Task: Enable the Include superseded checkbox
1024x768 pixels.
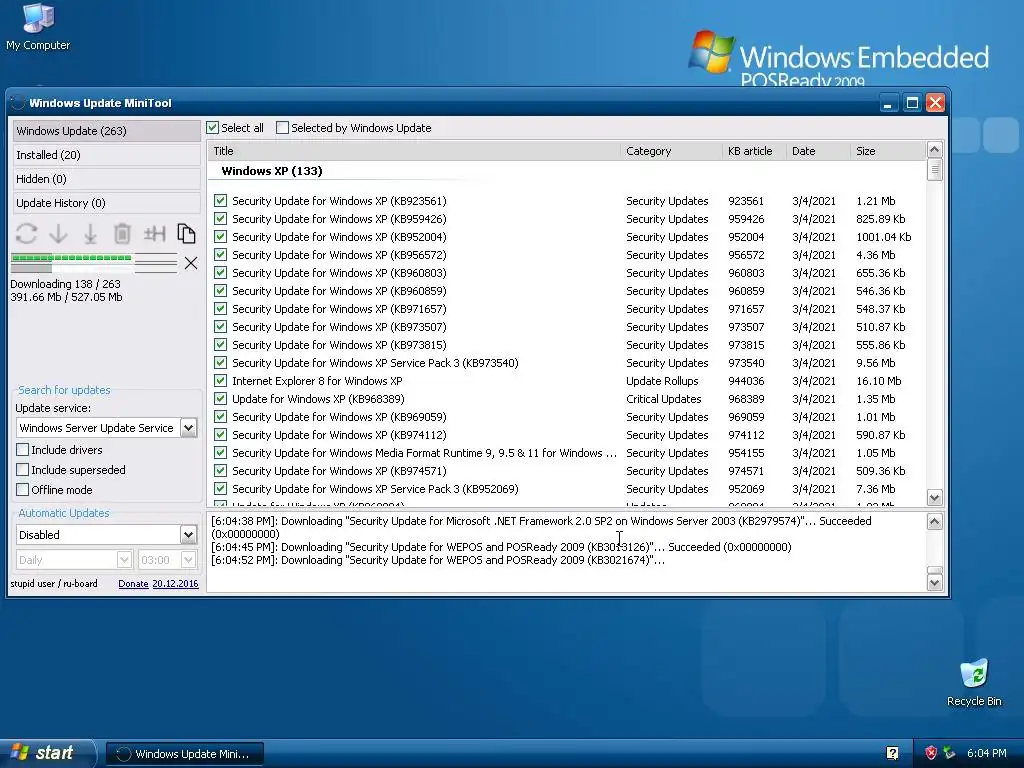Action: [x=22, y=470]
